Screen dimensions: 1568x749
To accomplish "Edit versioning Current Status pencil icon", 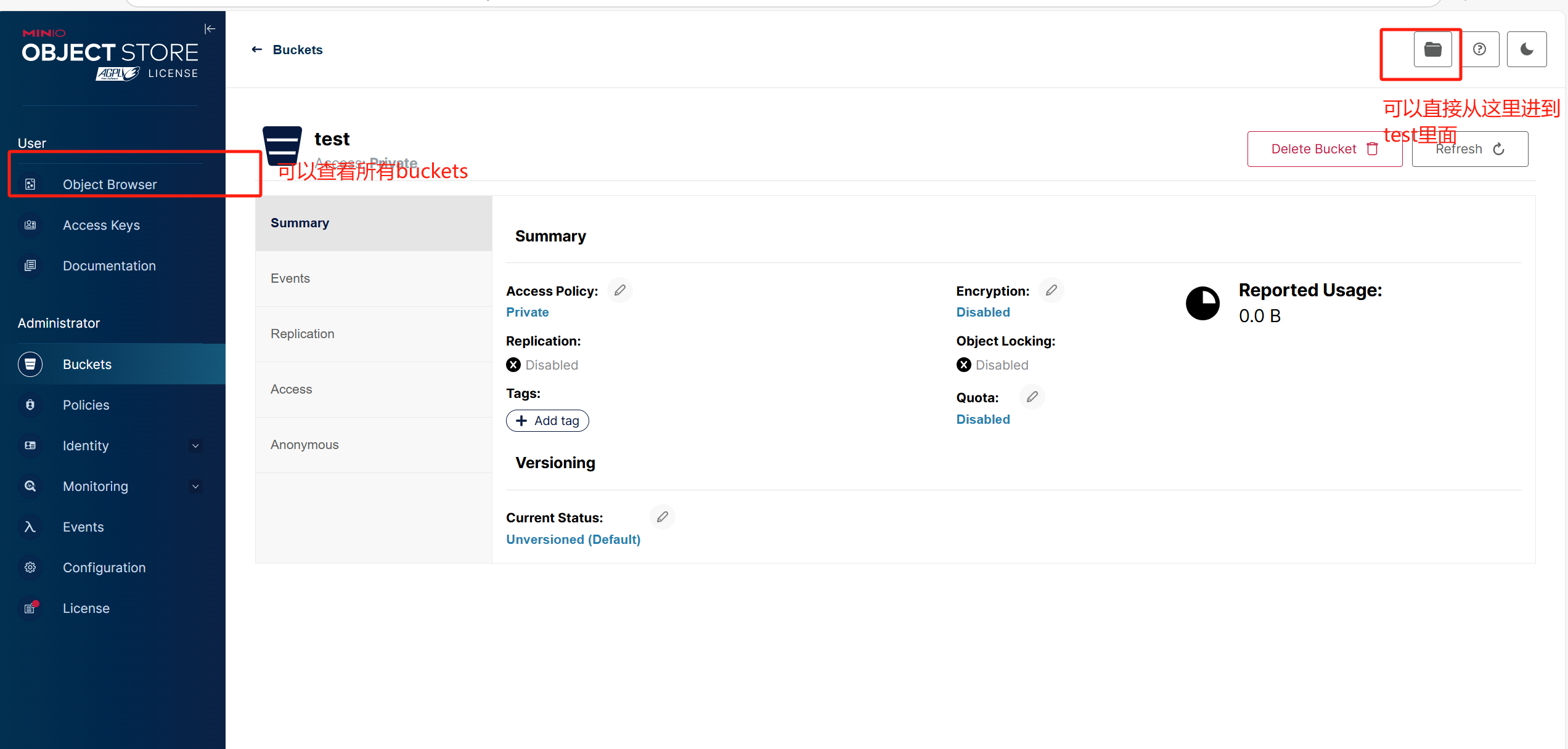I will tap(662, 517).
